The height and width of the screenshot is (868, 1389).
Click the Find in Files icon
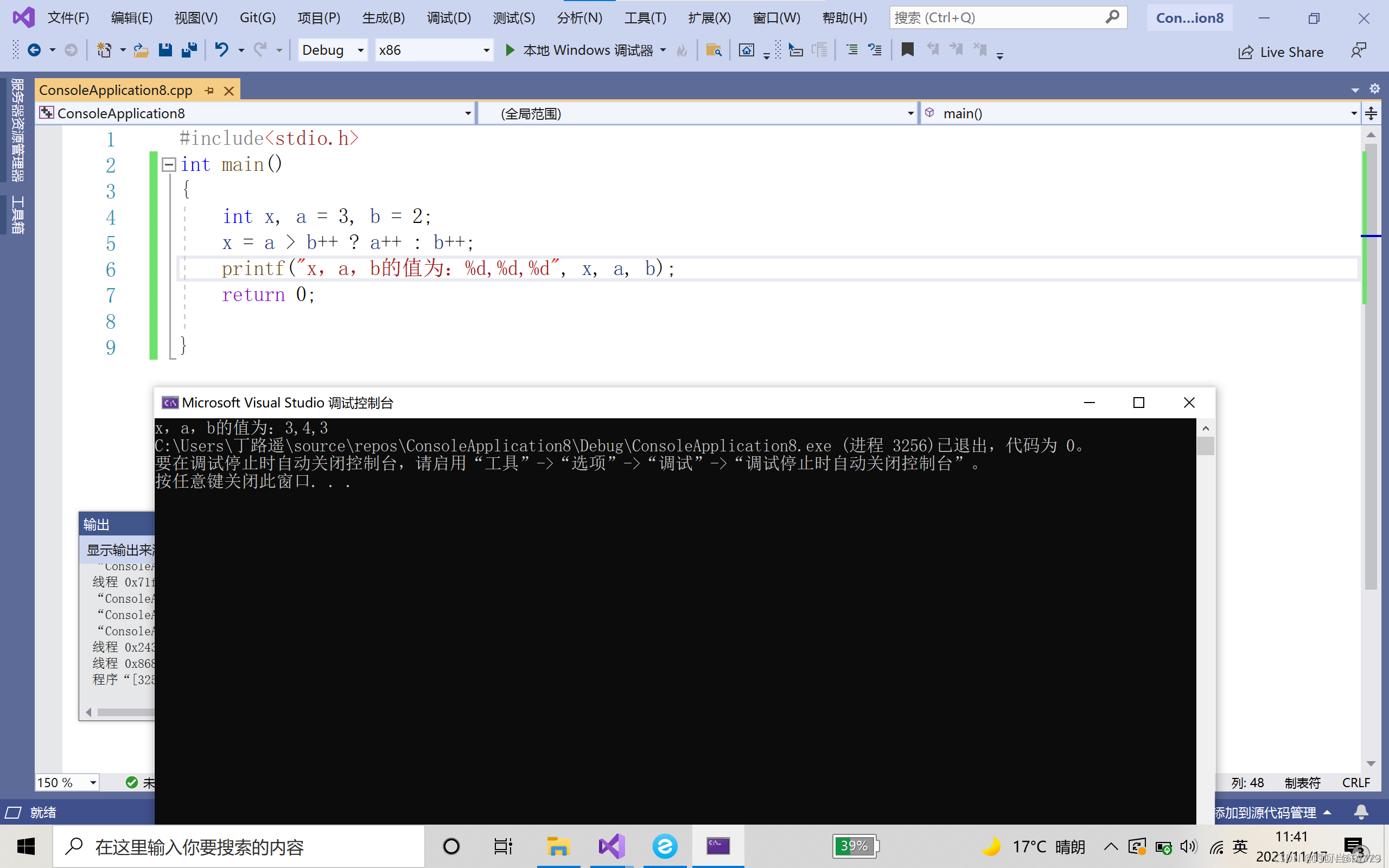713,50
